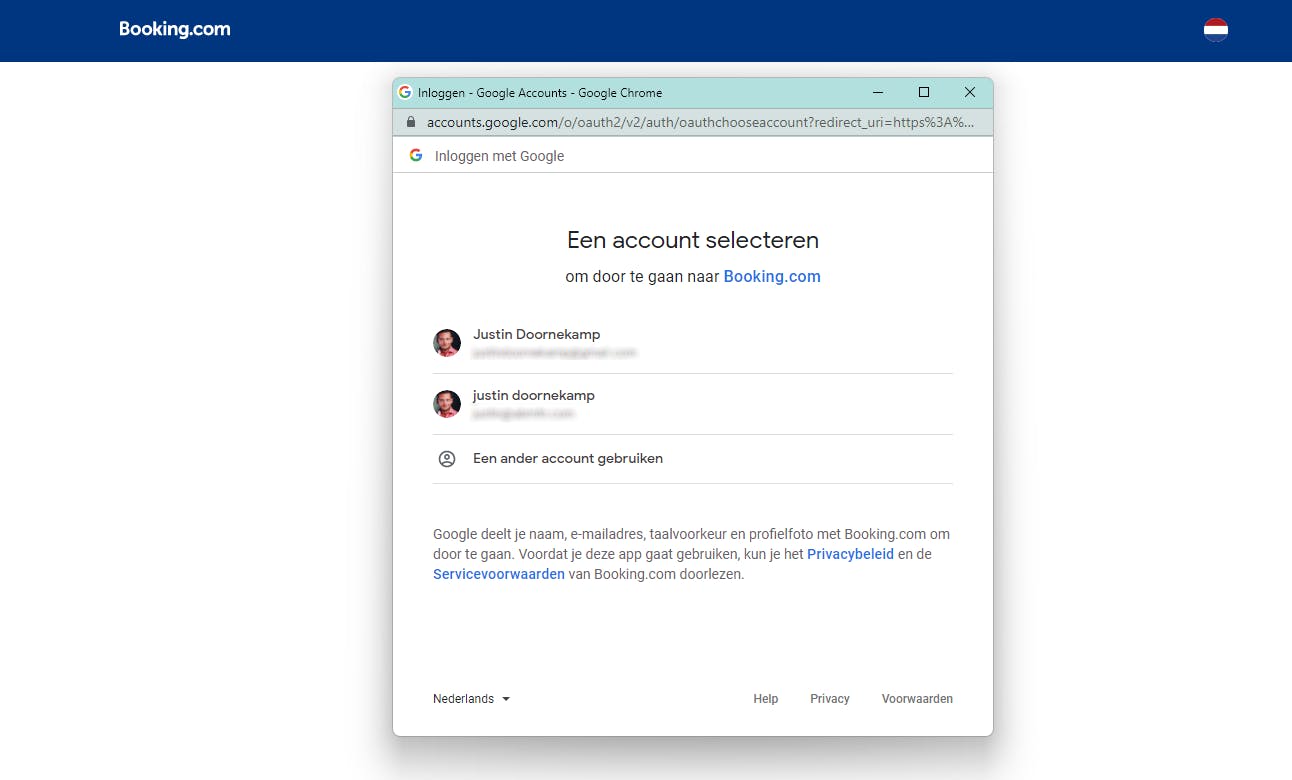Open the Privacy footer link

[830, 699]
